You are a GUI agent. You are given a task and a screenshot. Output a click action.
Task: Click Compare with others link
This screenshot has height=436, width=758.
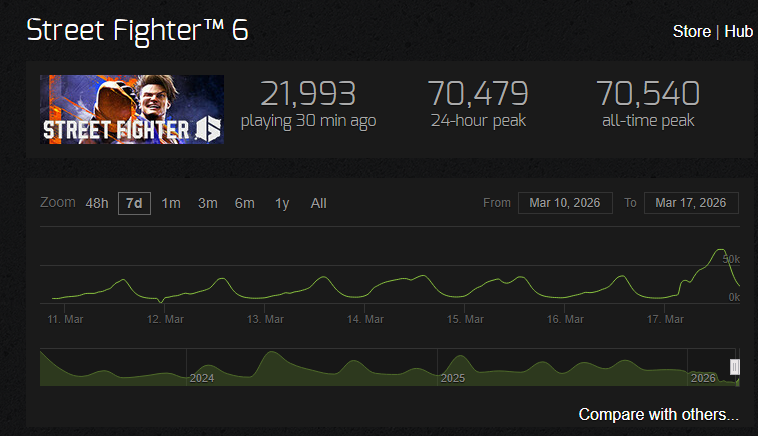[658, 414]
